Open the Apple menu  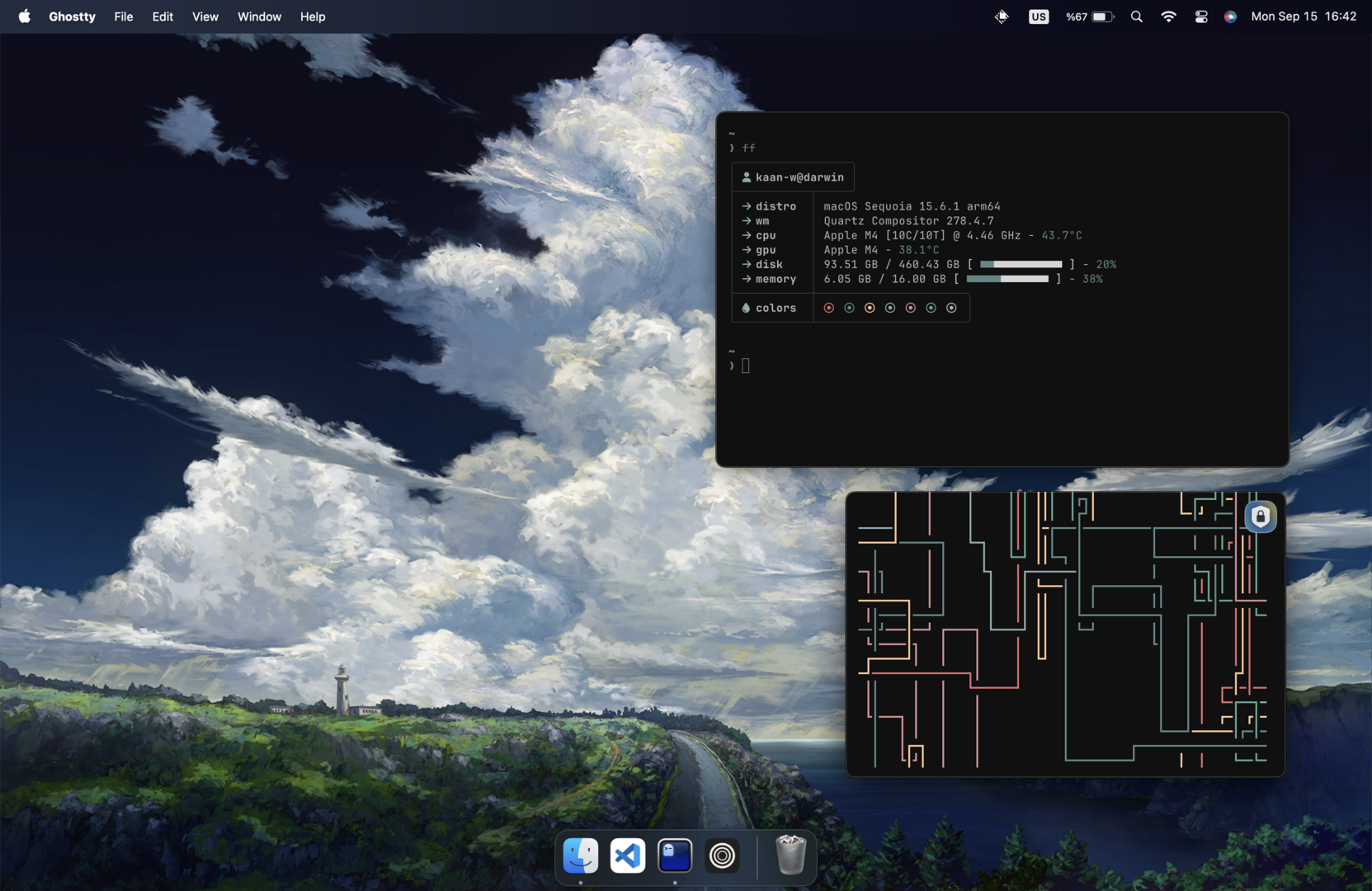24,16
